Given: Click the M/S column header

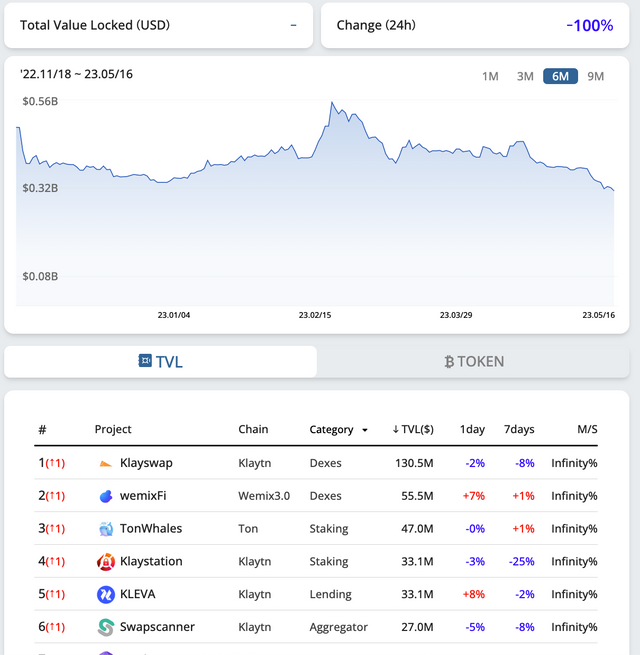Looking at the screenshot, I should click(x=587, y=429).
